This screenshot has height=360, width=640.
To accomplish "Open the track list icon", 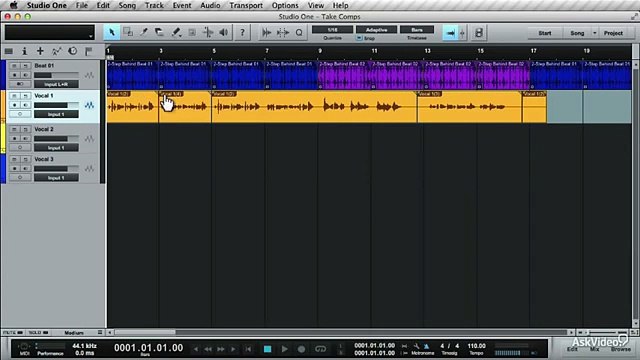I will coord(9,51).
